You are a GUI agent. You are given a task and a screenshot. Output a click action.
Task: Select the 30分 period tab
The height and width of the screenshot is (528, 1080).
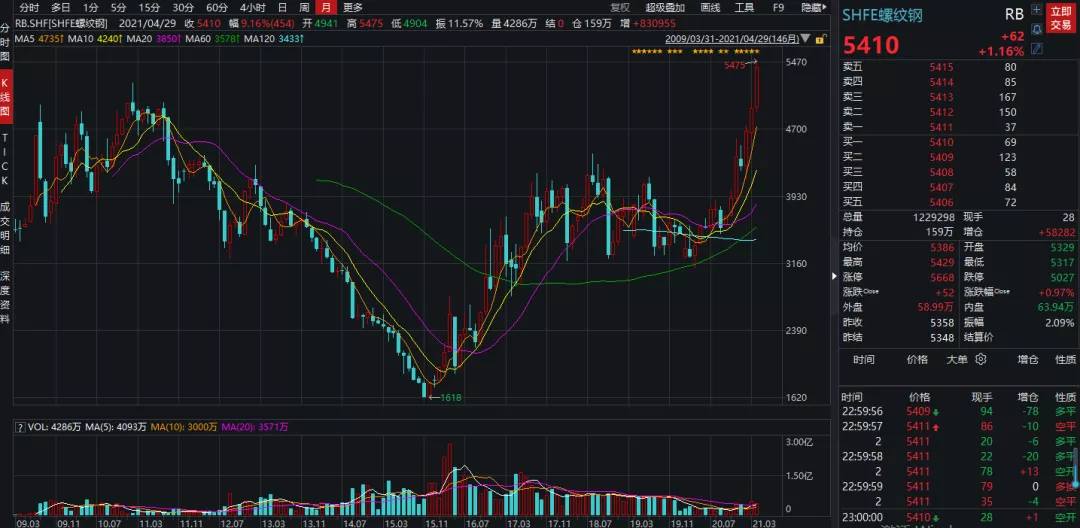coord(183,8)
